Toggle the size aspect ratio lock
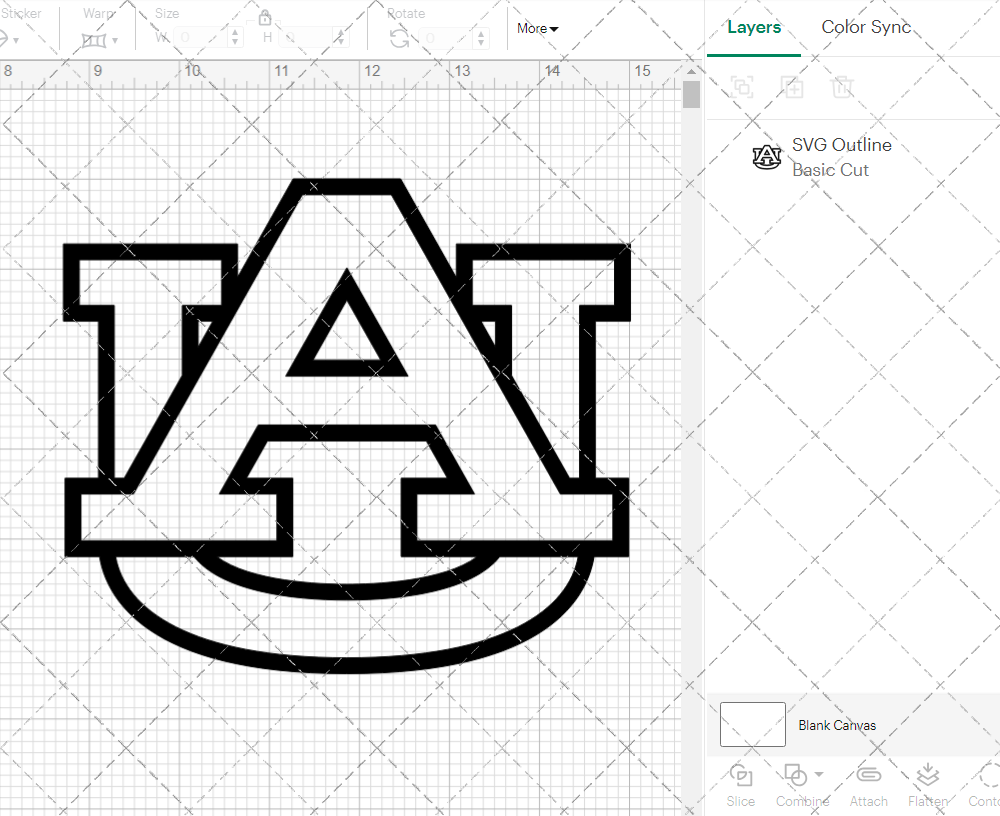This screenshot has width=1000, height=816. (x=265, y=17)
